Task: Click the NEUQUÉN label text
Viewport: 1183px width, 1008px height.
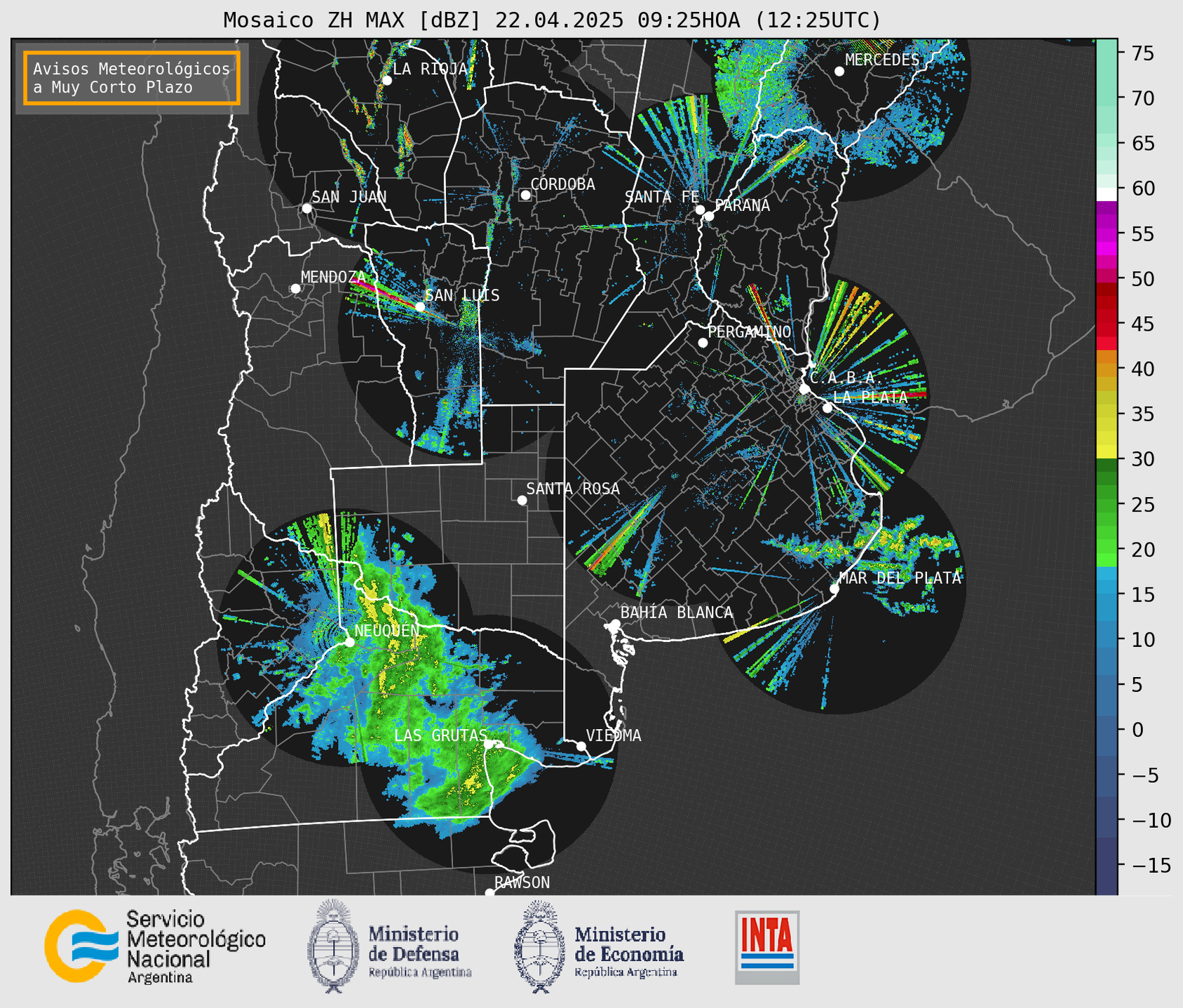Action: tap(386, 630)
